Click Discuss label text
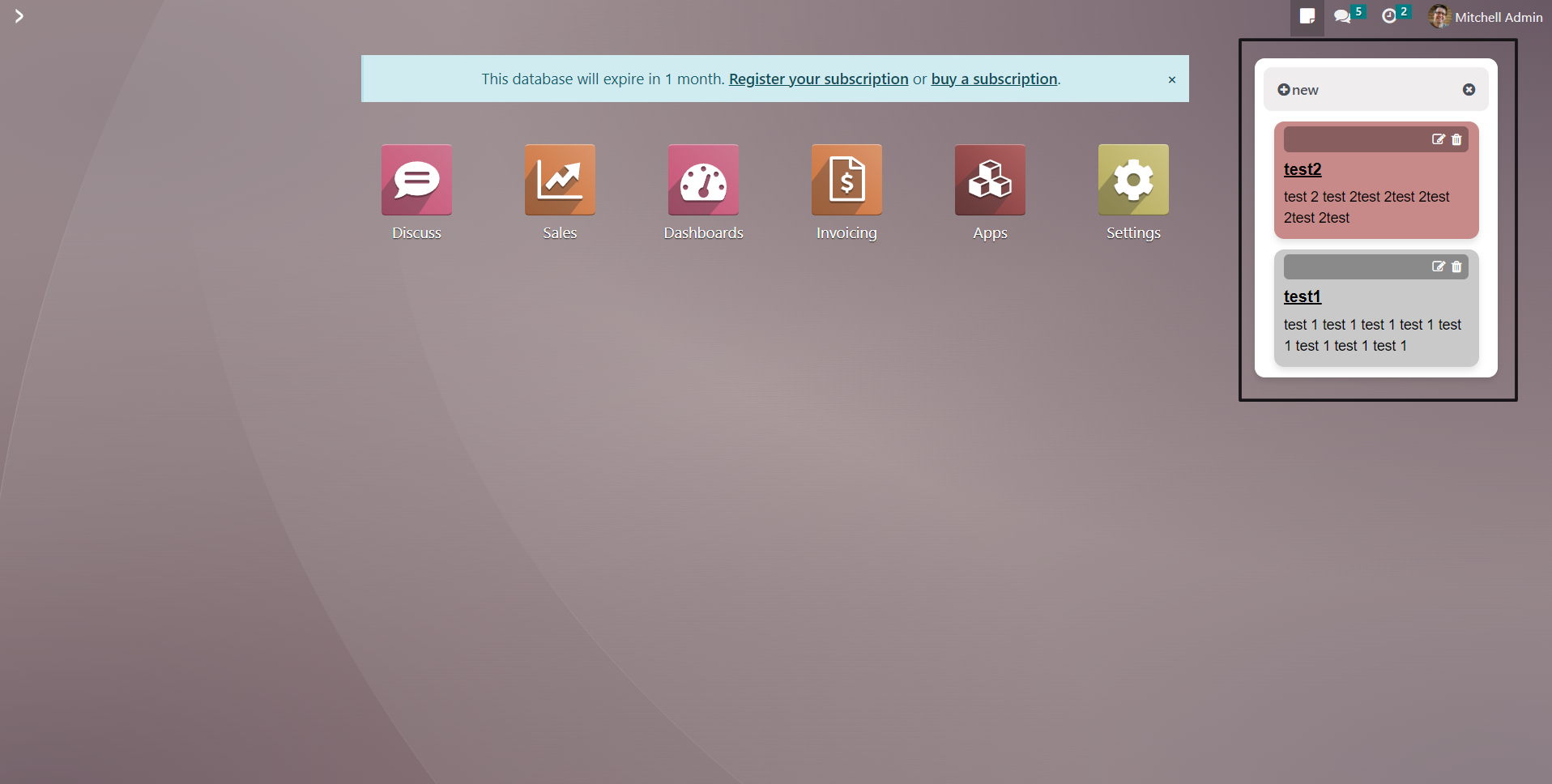Viewport: 1552px width, 784px height. tap(416, 233)
